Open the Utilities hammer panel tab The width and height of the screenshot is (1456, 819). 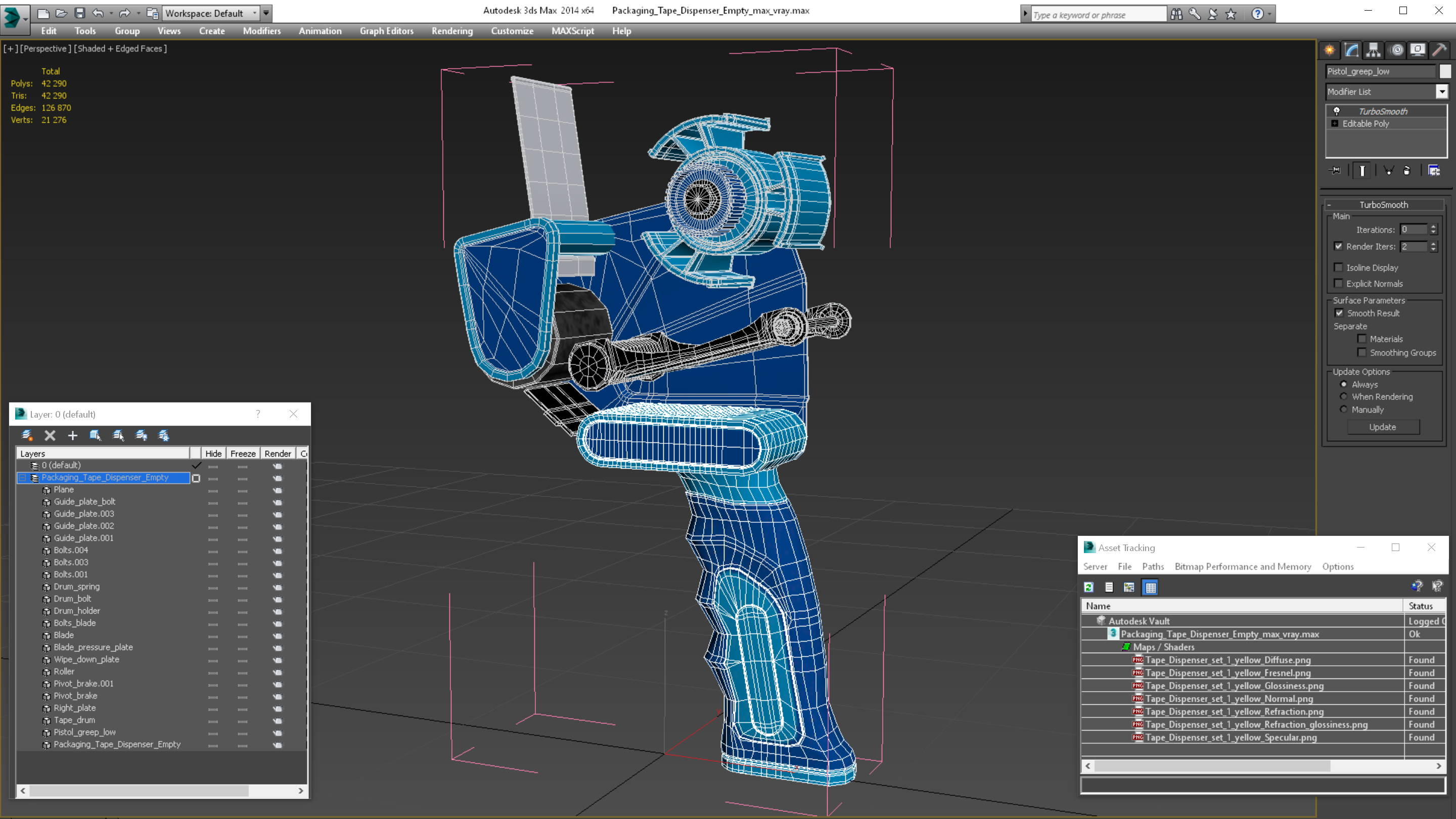(1439, 51)
